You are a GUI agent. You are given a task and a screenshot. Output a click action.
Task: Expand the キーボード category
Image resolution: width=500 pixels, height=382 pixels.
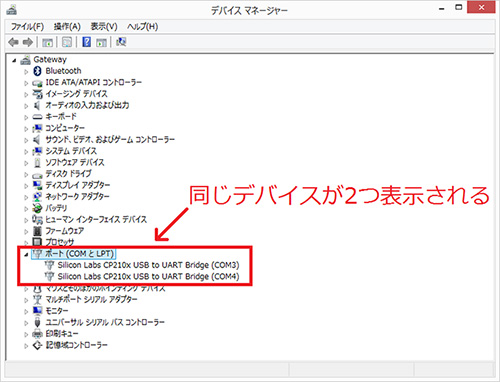click(26, 117)
